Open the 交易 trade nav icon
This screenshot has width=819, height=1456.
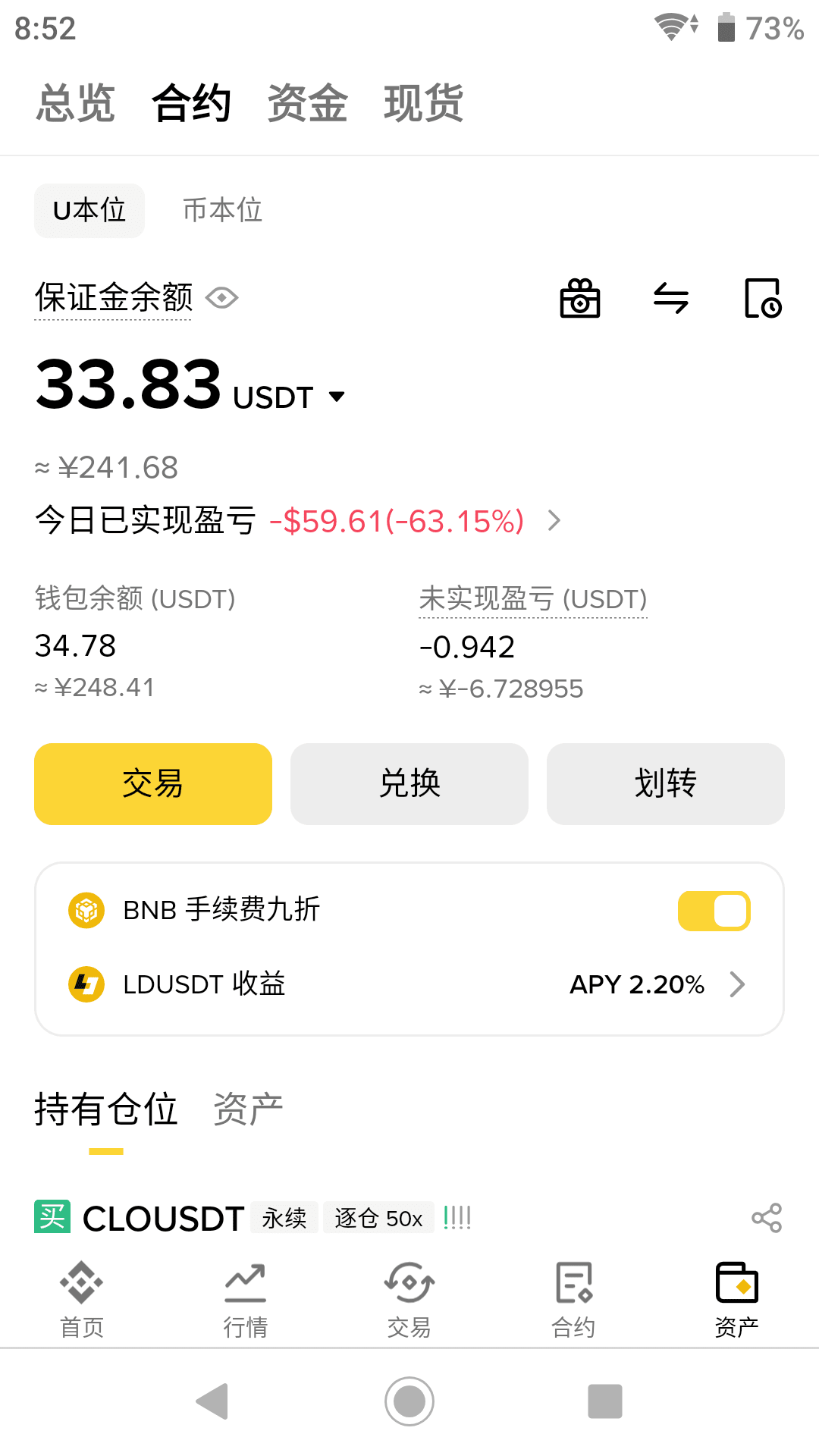pos(409,1298)
